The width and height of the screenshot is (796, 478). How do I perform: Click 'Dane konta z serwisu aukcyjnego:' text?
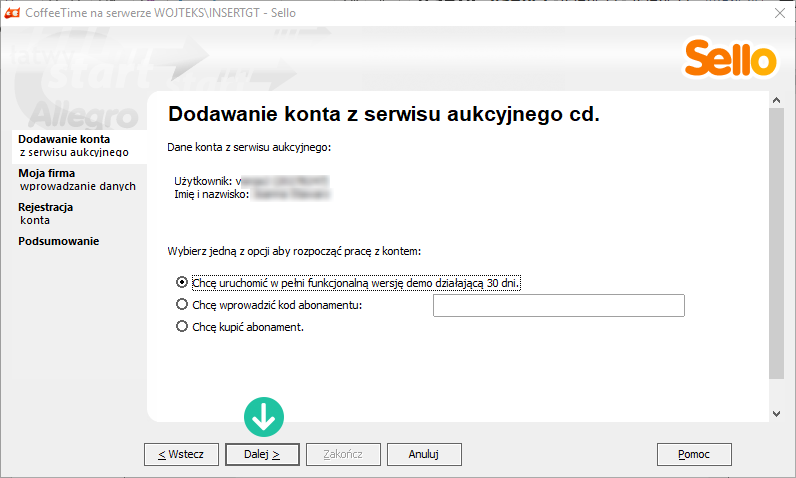point(249,147)
